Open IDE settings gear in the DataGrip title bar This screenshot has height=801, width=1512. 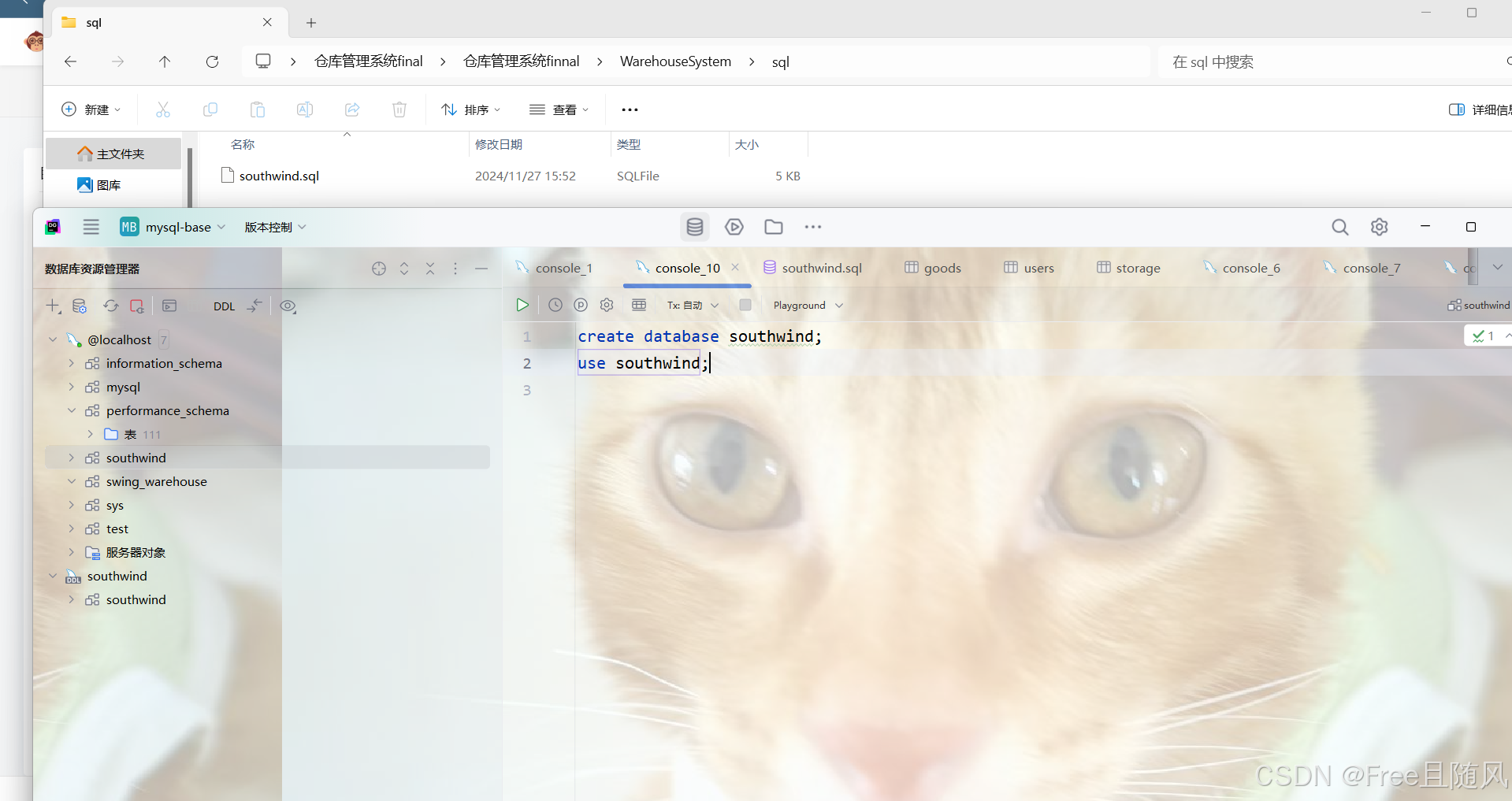[1379, 227]
